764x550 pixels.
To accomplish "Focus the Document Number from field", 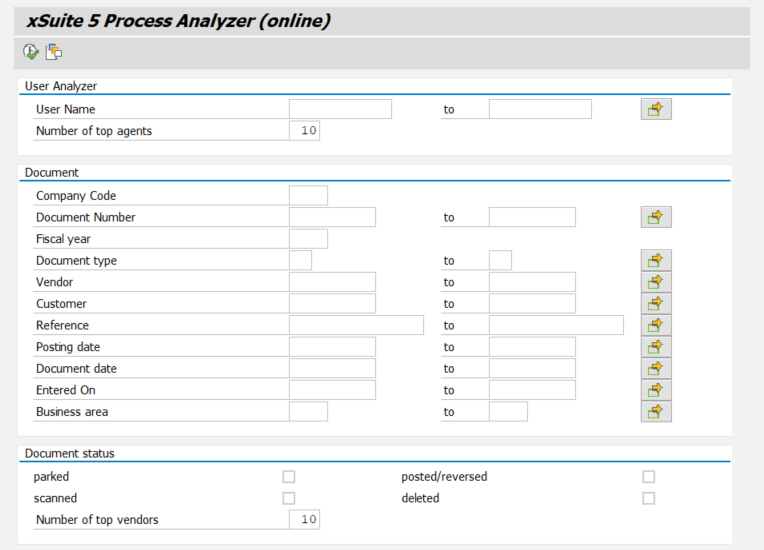I will (332, 217).
